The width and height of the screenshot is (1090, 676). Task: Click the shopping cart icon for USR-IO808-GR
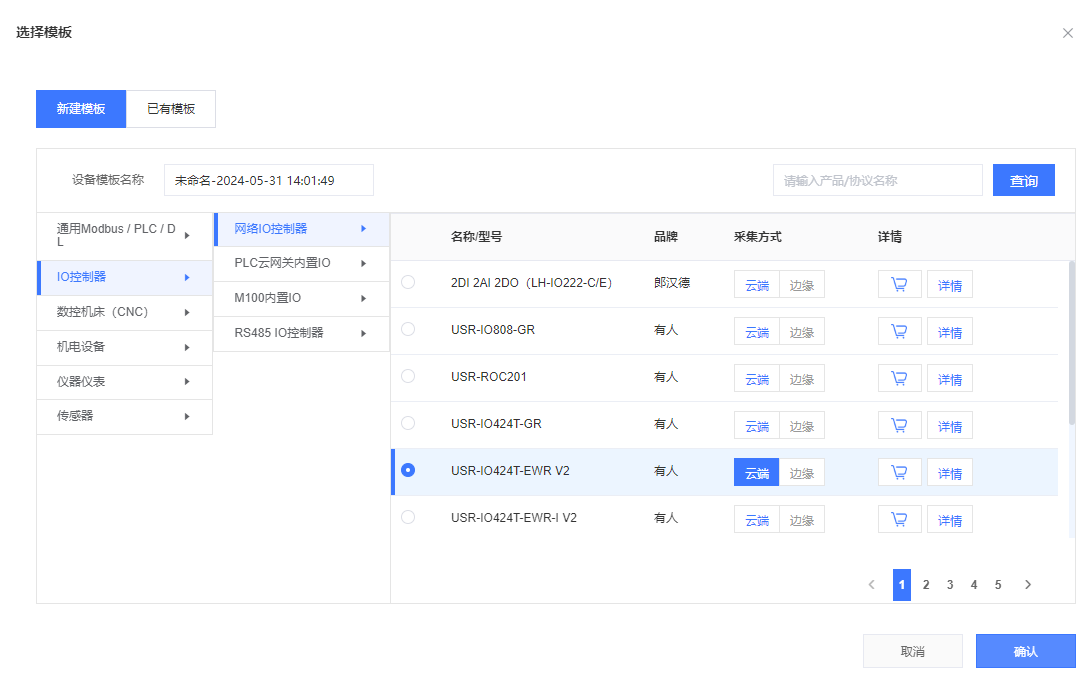tap(899, 331)
